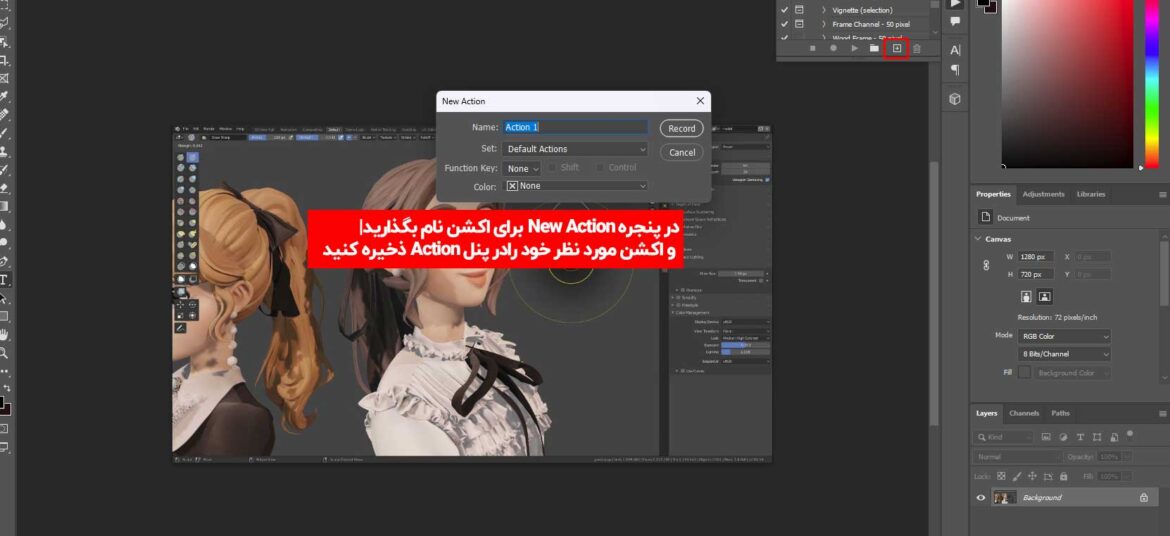This screenshot has height=536, width=1170.
Task: Toggle the Frame Channel action checkmark
Action: point(784,25)
